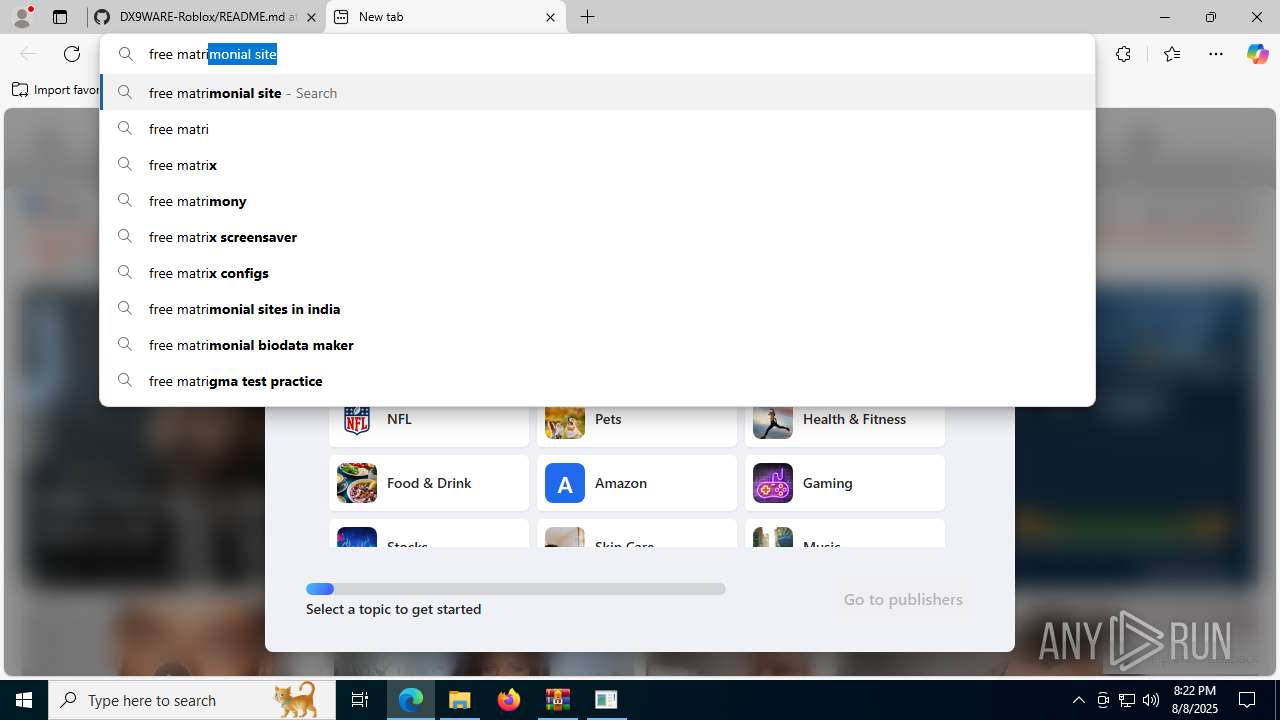Open the green app taskbar icon
The height and width of the screenshot is (720, 1280).
coord(606,700)
